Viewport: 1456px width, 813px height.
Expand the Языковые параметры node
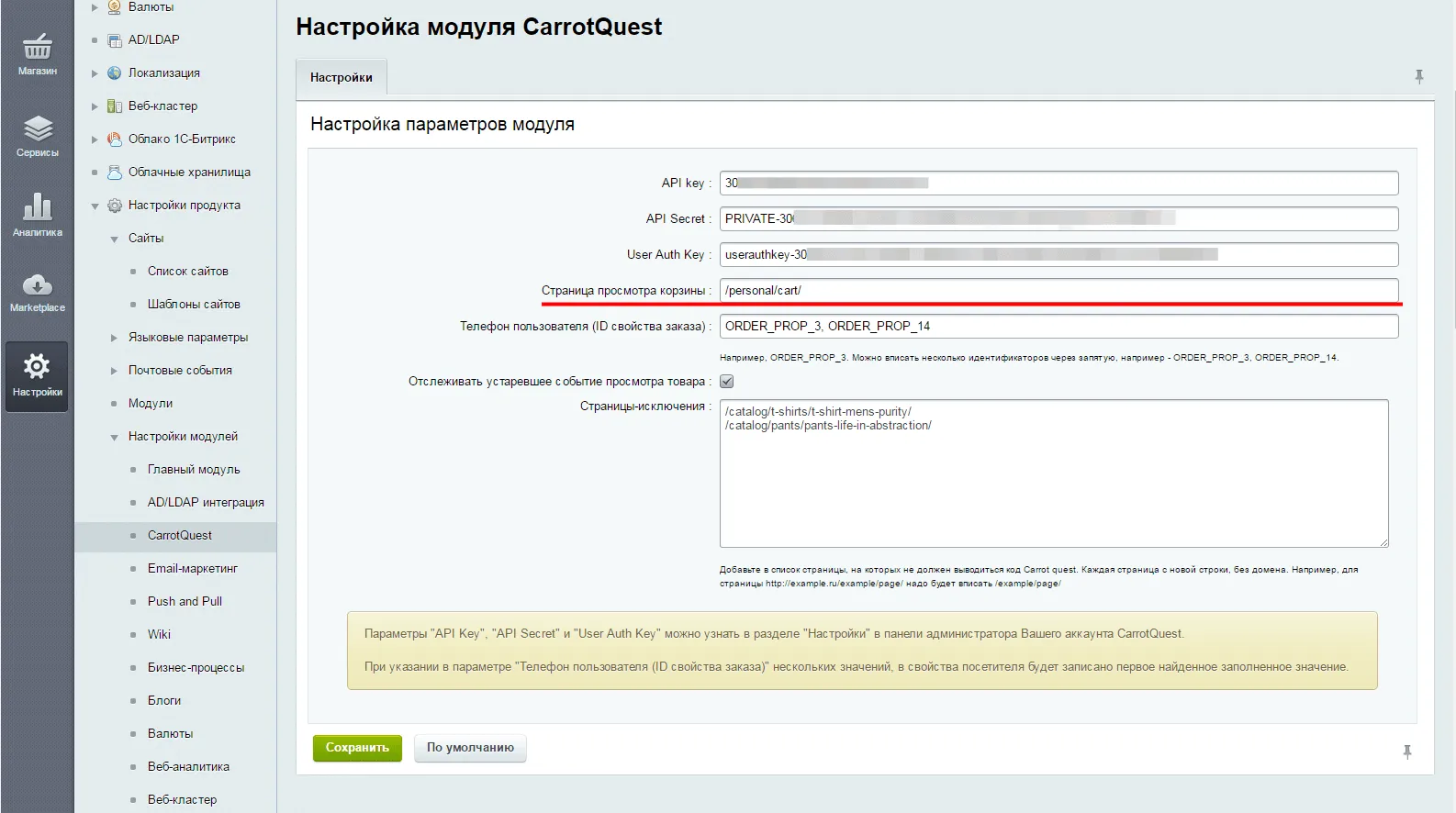point(114,338)
